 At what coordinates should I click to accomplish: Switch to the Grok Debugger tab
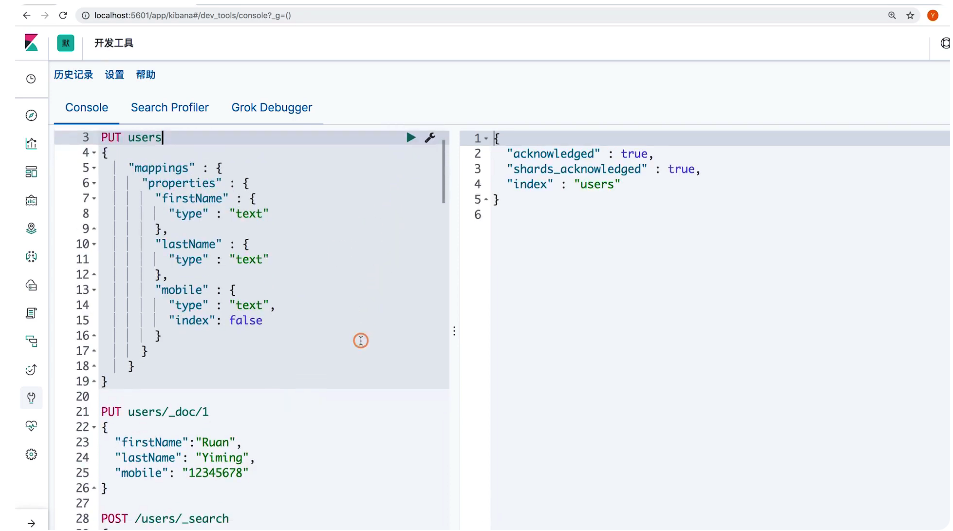tap(272, 107)
